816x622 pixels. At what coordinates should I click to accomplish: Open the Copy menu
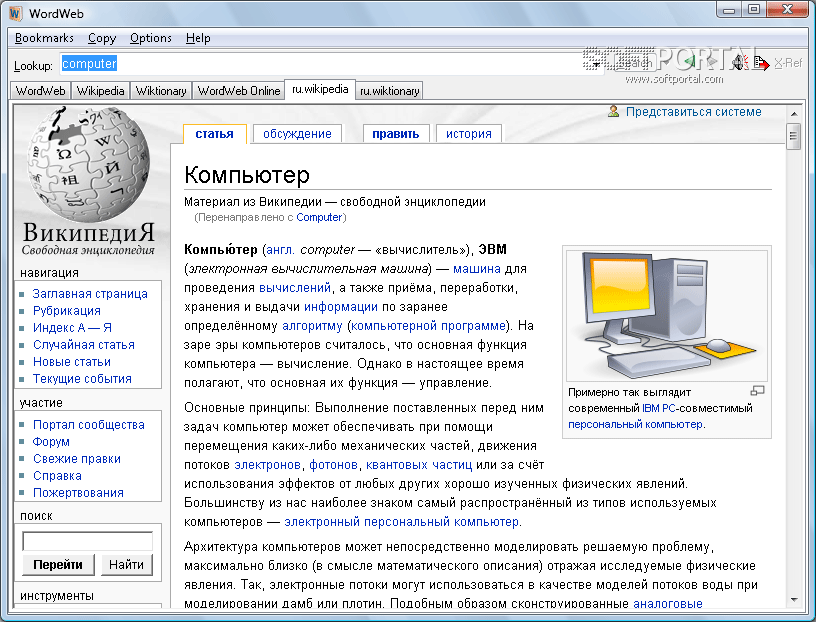(x=101, y=38)
